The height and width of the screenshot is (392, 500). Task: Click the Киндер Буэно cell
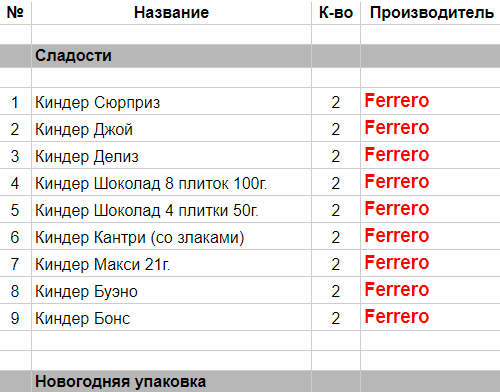(171, 291)
